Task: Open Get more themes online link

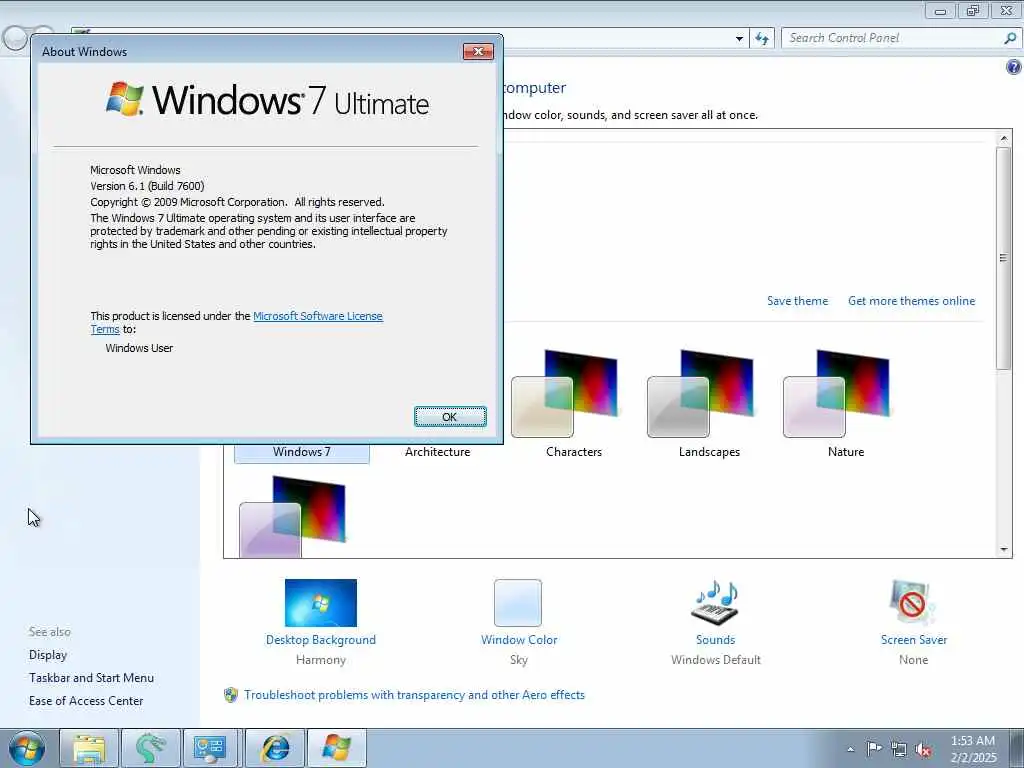Action: pyautogui.click(x=912, y=301)
